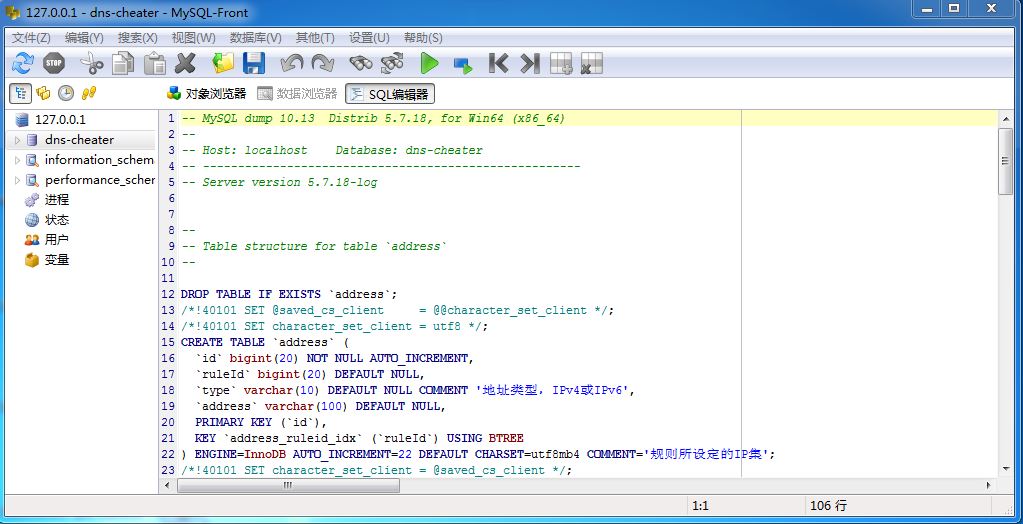Image resolution: width=1023 pixels, height=524 pixels.
Task: Expand the information_schema database node
Action: pos(17,160)
